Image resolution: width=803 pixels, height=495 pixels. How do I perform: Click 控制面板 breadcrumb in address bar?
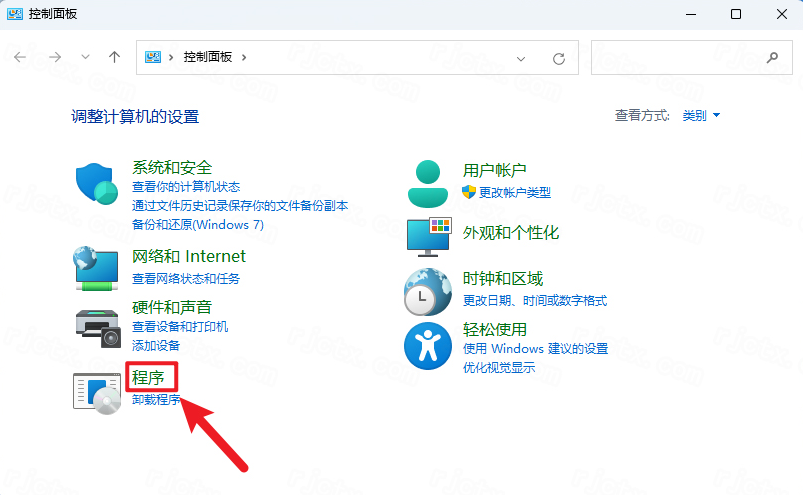pos(207,58)
